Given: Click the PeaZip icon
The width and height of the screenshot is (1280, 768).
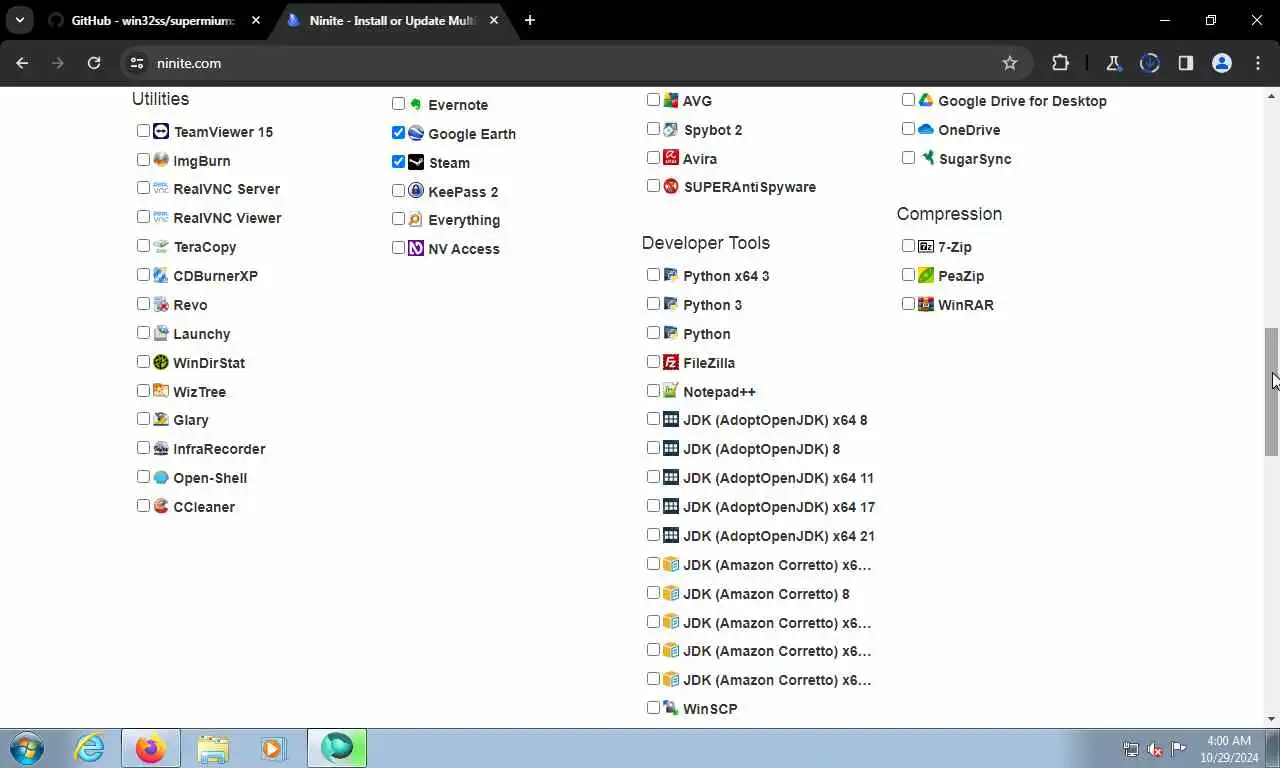Looking at the screenshot, I should click(926, 275).
